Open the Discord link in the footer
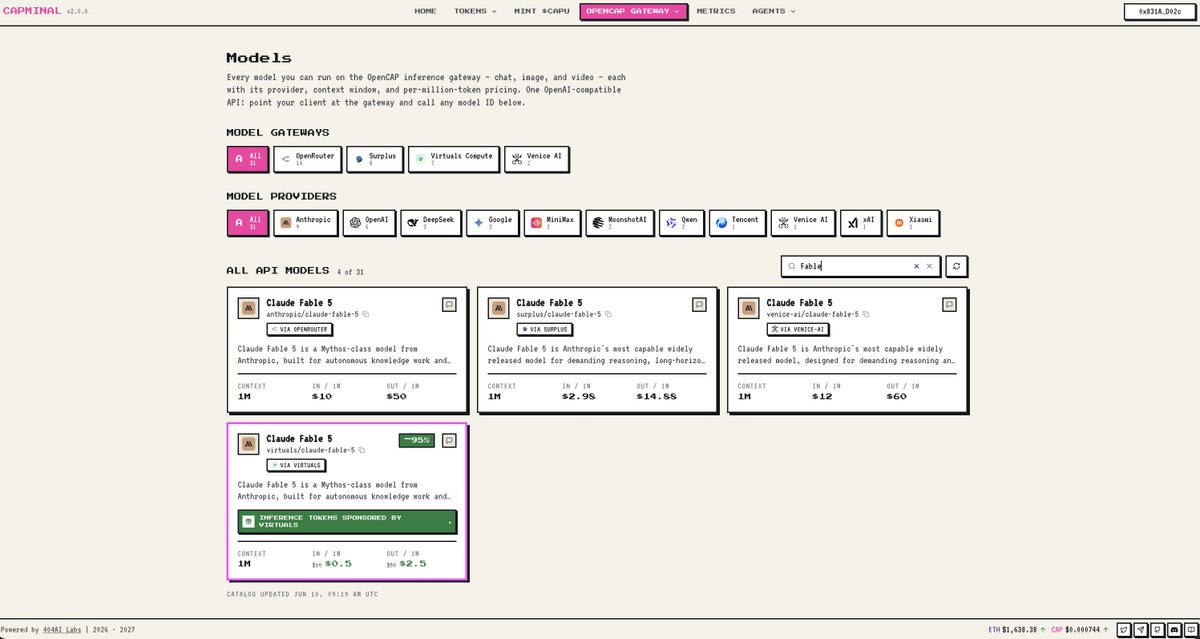This screenshot has height=639, width=1200. (x=1174, y=630)
